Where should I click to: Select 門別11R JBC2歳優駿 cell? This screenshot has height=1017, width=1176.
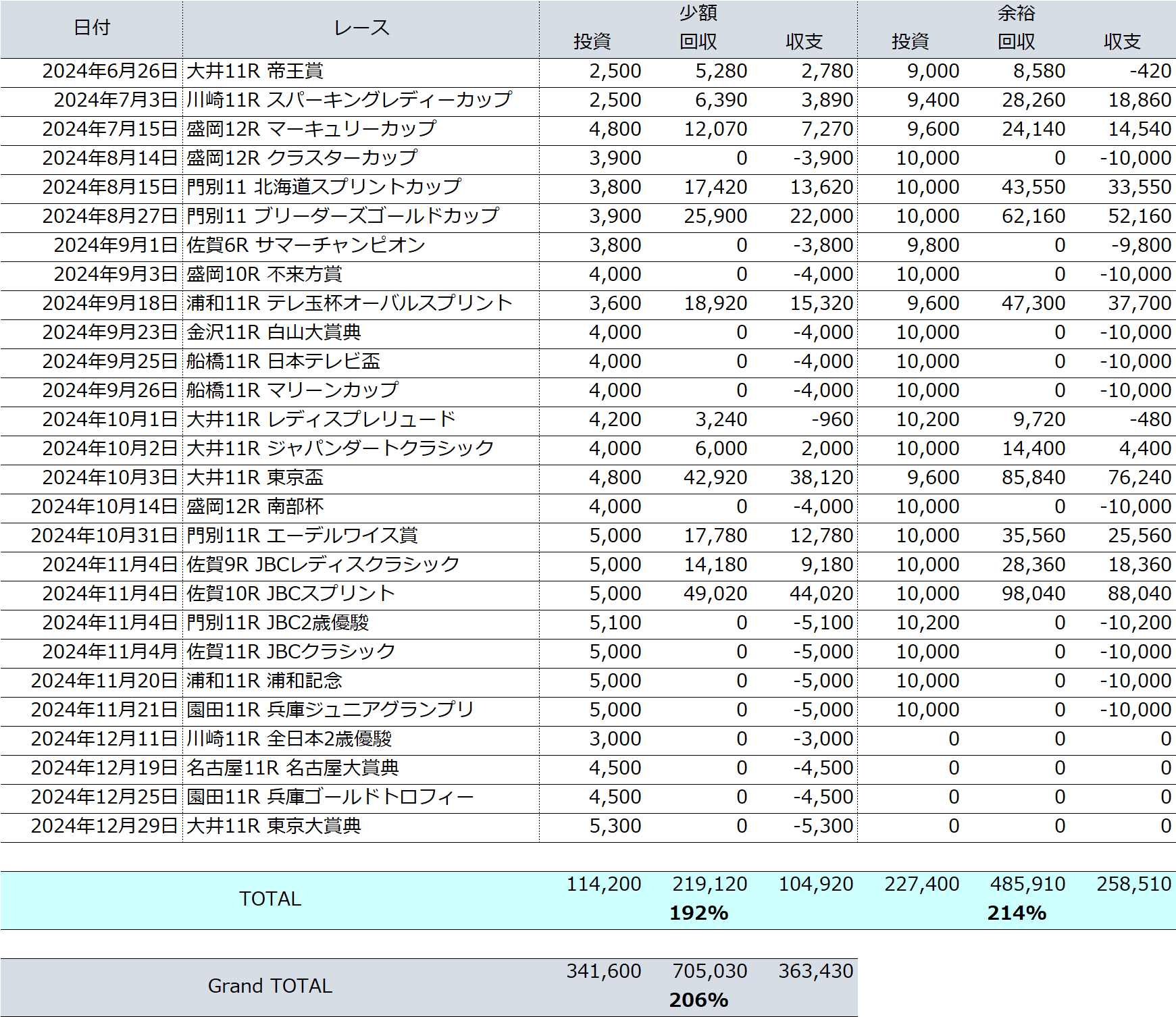coord(278,623)
